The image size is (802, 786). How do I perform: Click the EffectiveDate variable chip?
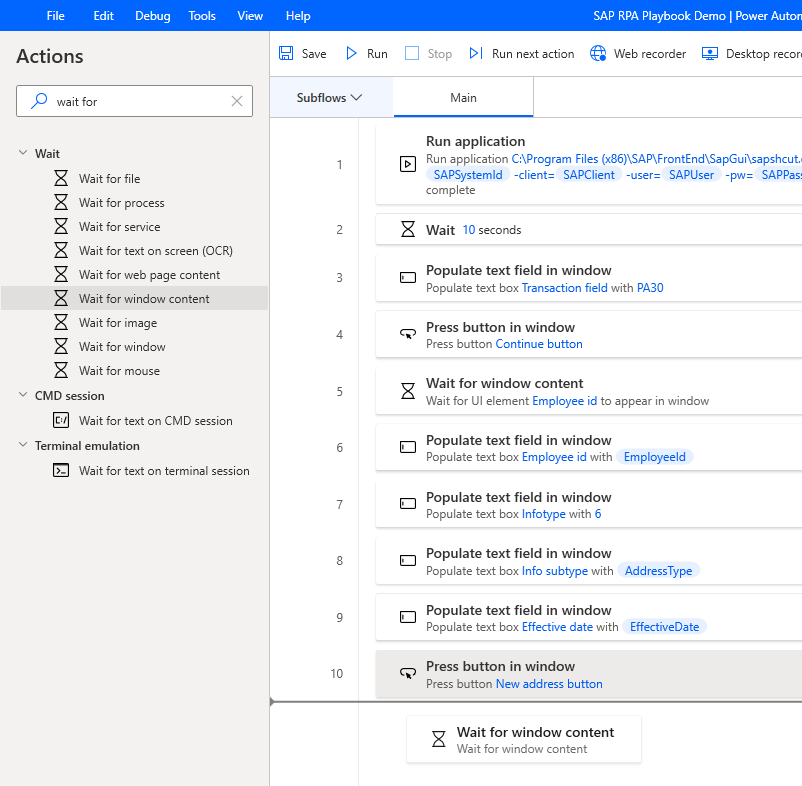[664, 627]
